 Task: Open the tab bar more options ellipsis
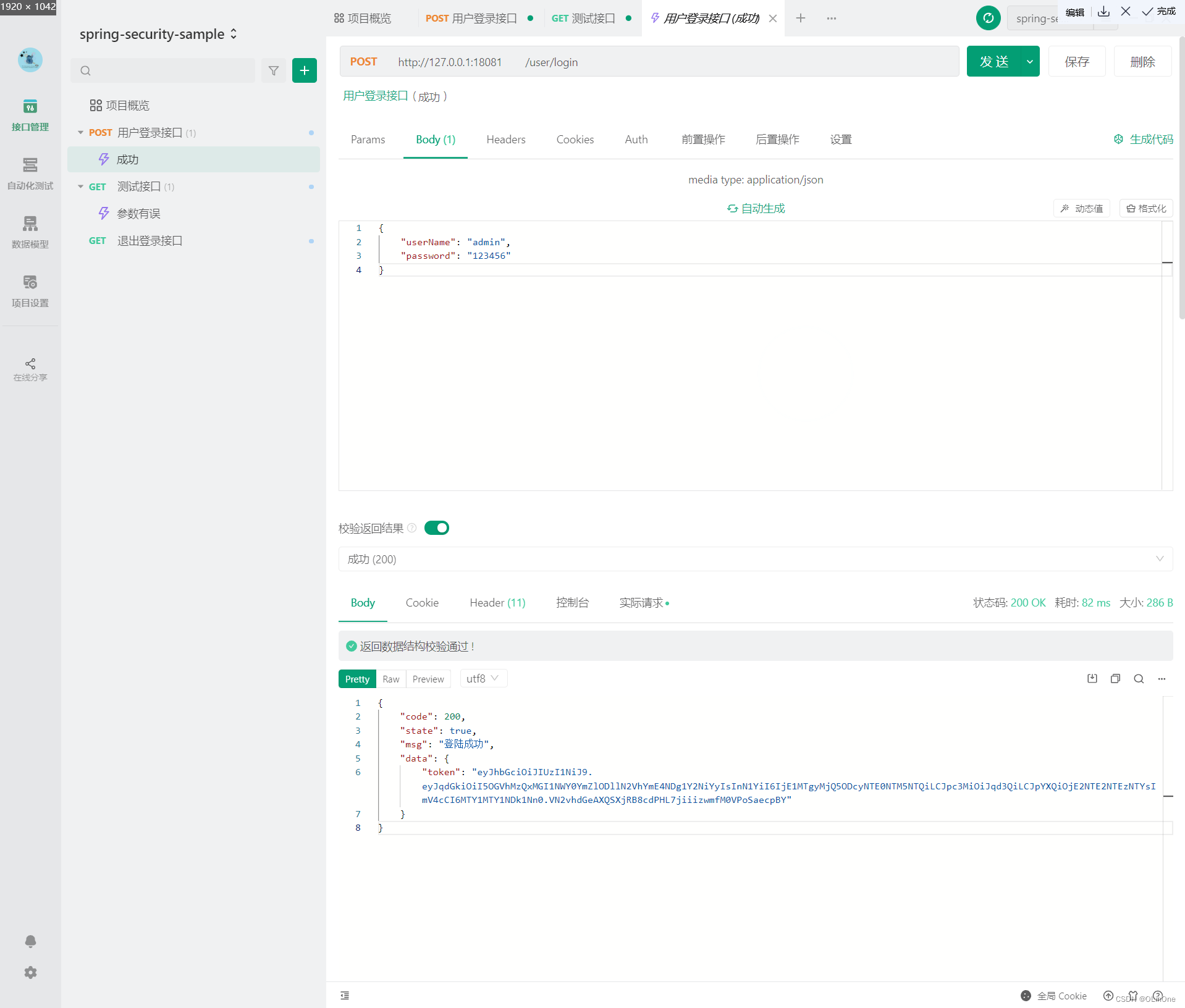click(832, 18)
